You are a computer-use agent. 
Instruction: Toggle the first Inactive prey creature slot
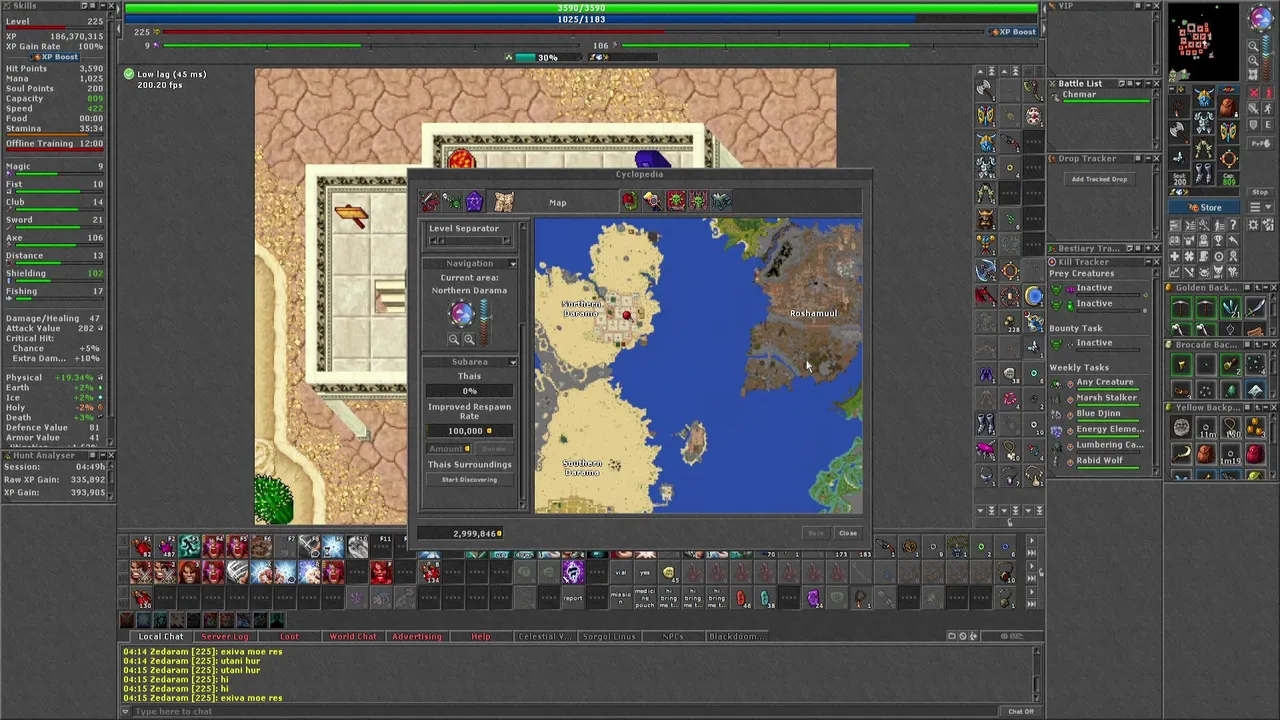coord(1094,288)
